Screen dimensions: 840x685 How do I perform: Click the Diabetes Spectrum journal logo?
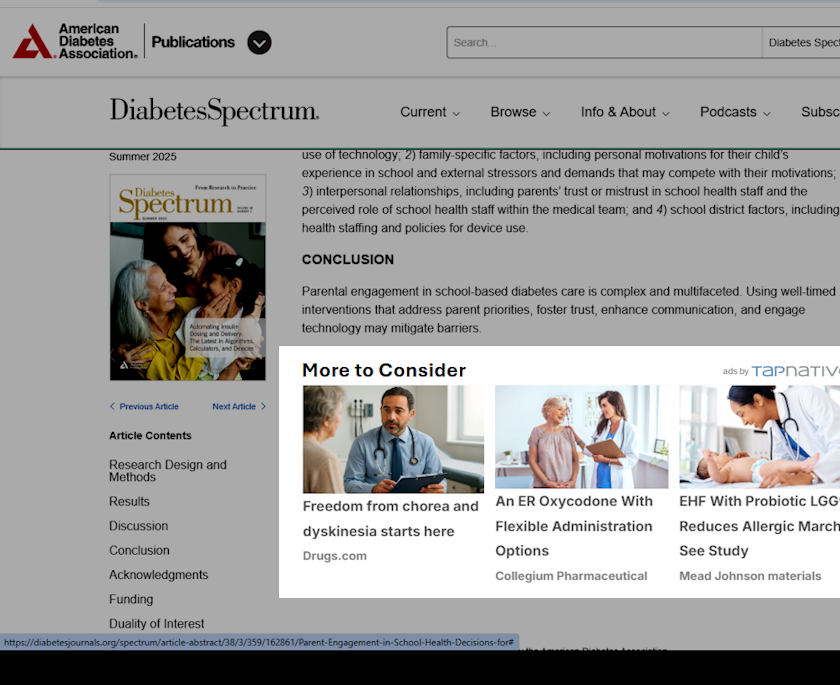click(x=214, y=111)
